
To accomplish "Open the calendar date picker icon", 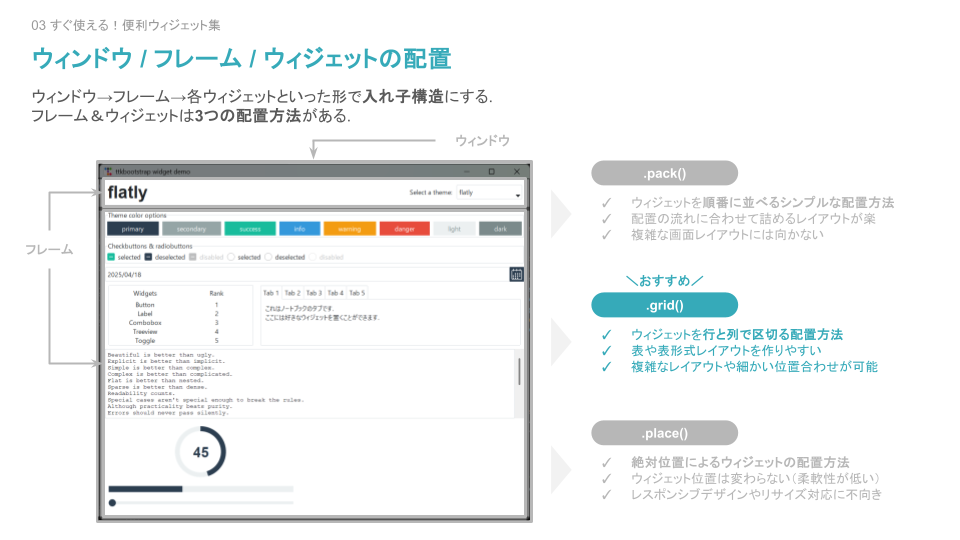I will 516,274.
